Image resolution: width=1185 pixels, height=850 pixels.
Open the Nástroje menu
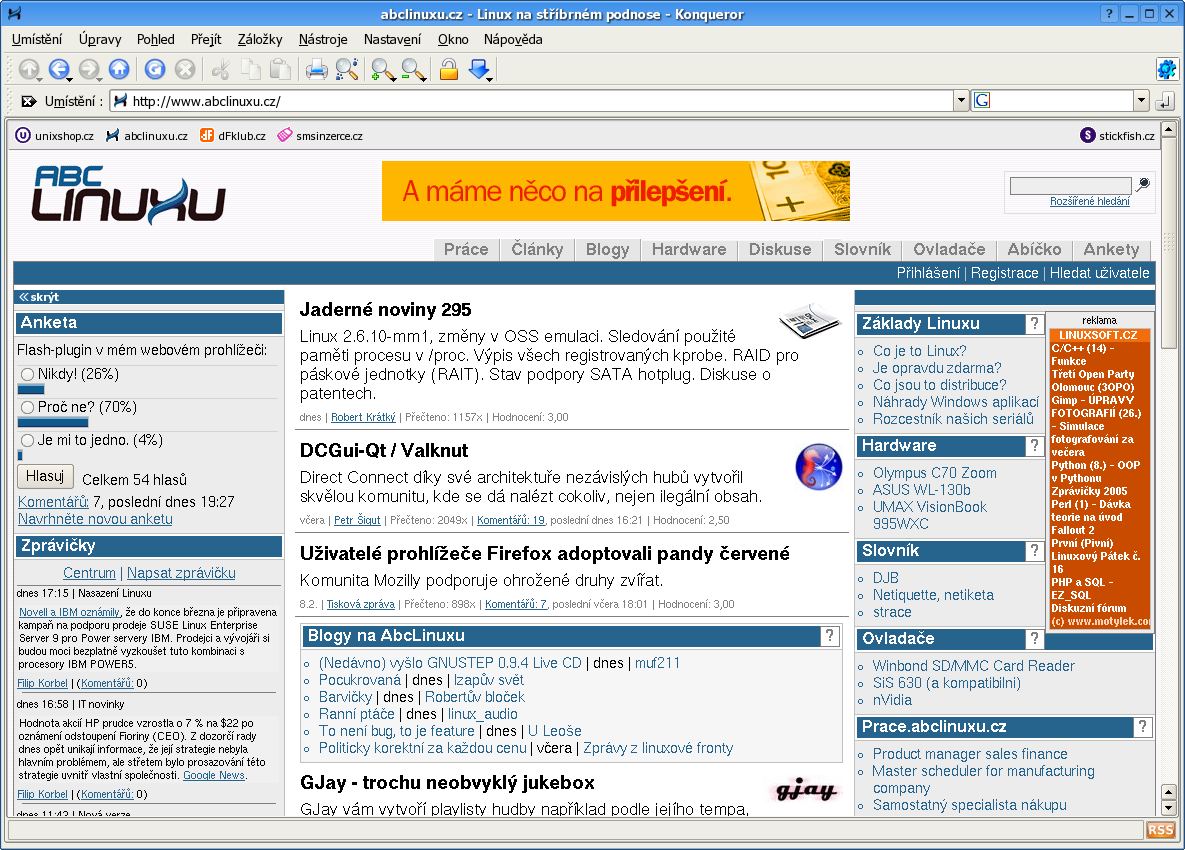(x=323, y=39)
